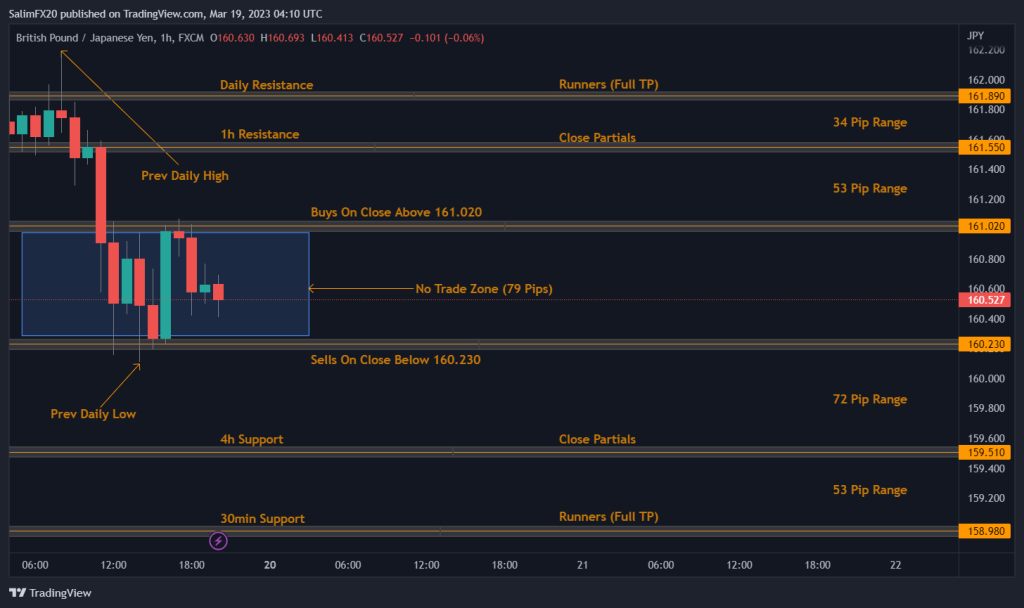
Task: Select the 'Prev Daily High' annotation
Action: (x=184, y=175)
